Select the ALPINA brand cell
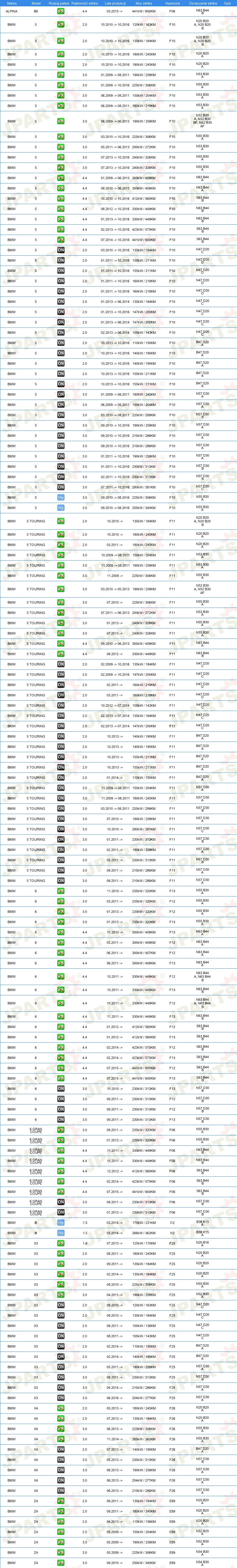 click(x=12, y=12)
